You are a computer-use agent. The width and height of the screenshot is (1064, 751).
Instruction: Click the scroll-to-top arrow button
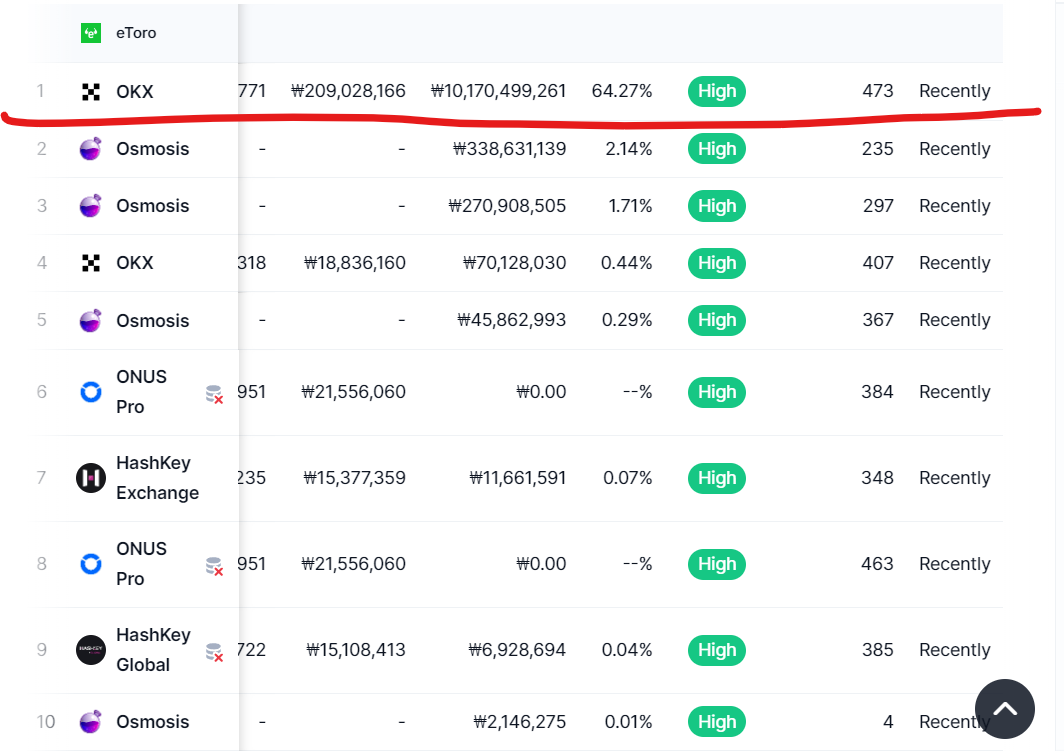(1005, 709)
